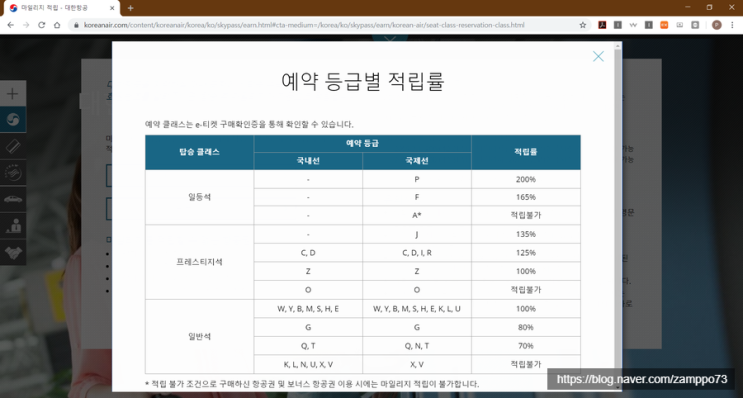Click the 국제선 header cell
This screenshot has width=743, height=398.
pos(417,161)
